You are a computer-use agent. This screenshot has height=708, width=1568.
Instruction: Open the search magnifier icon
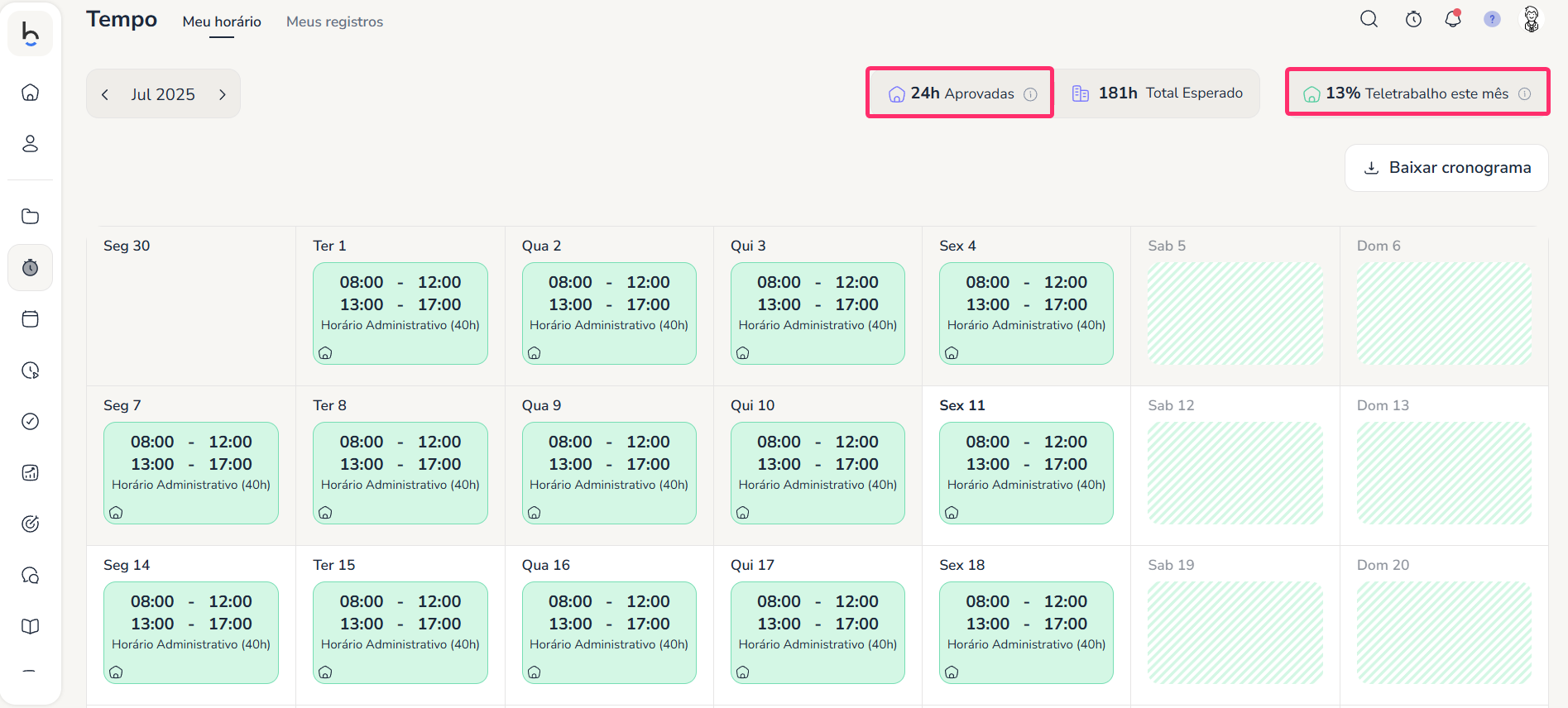1369,19
